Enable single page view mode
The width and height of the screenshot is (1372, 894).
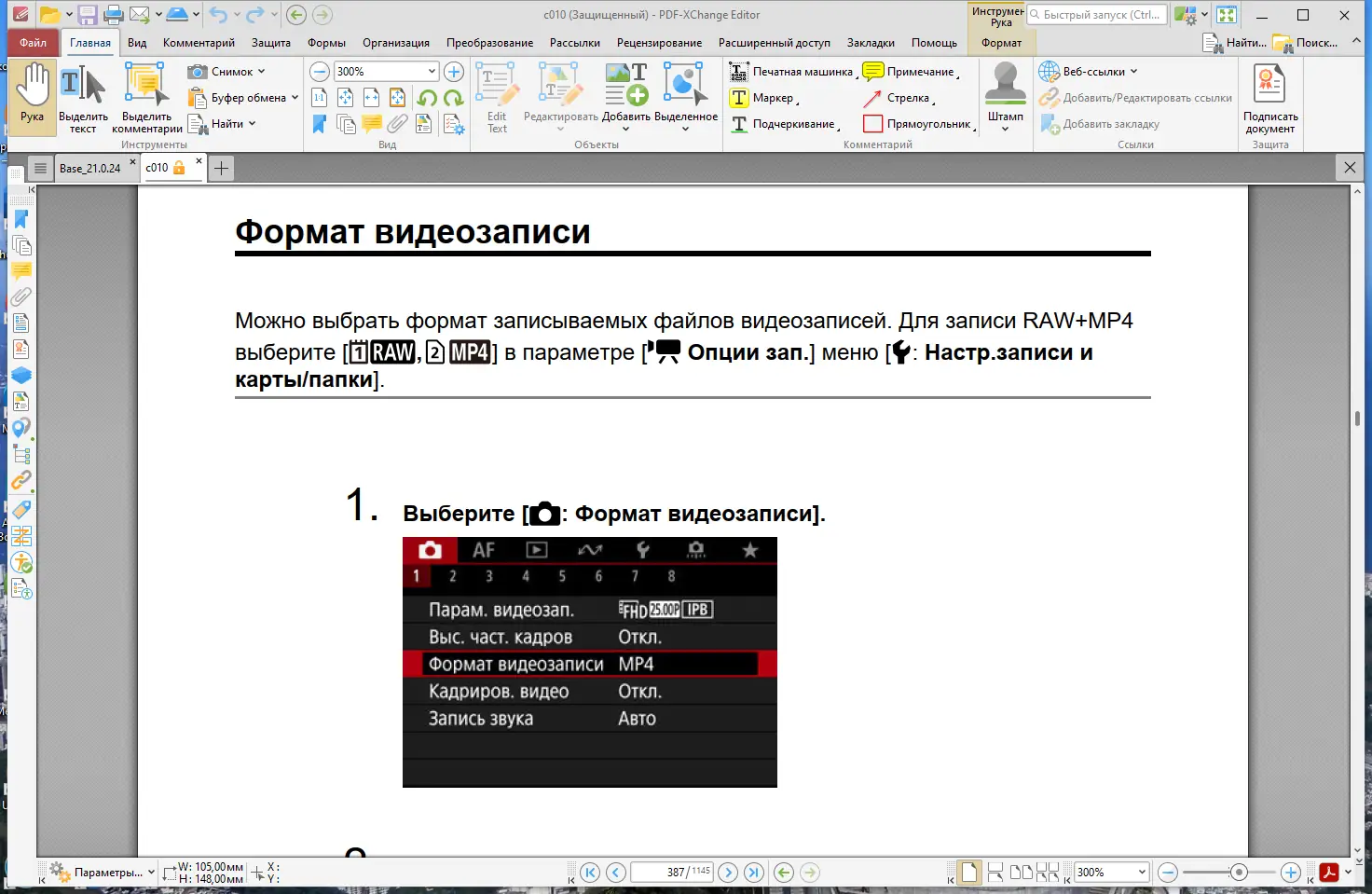coord(968,872)
